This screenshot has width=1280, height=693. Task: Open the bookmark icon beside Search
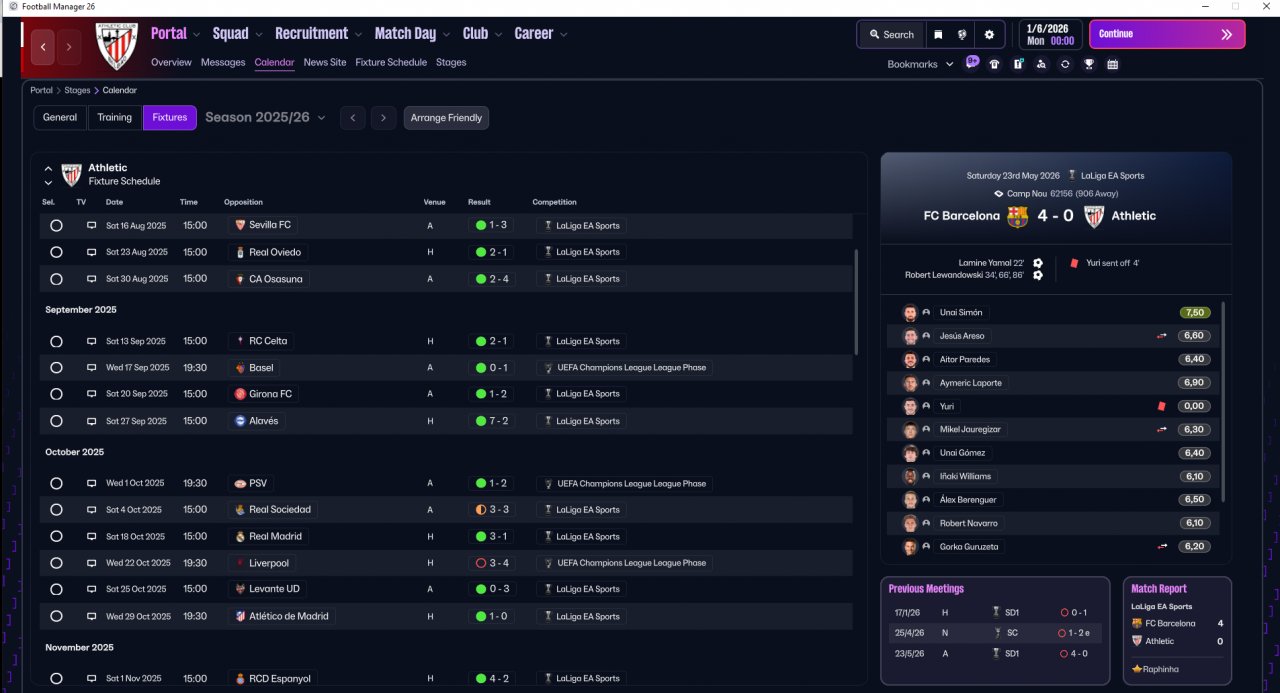click(x=938, y=34)
